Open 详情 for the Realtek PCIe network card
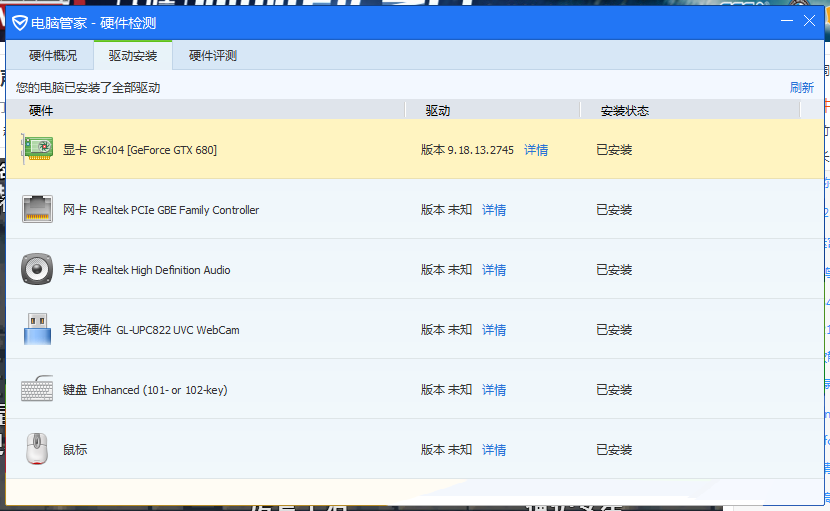Viewport: 830px width, 511px height. tap(494, 210)
